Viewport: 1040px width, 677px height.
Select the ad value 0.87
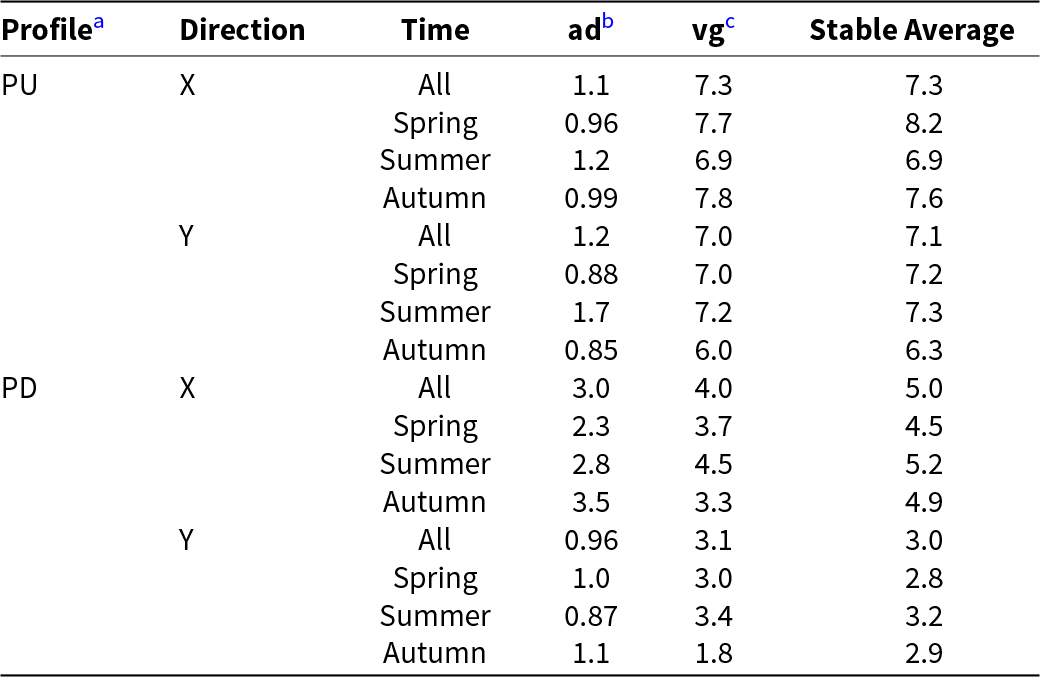click(591, 616)
